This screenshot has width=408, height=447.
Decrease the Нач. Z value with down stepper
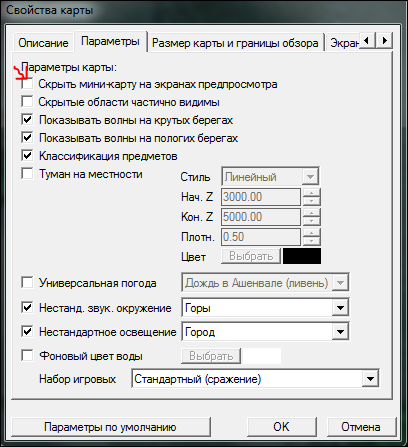(311, 201)
